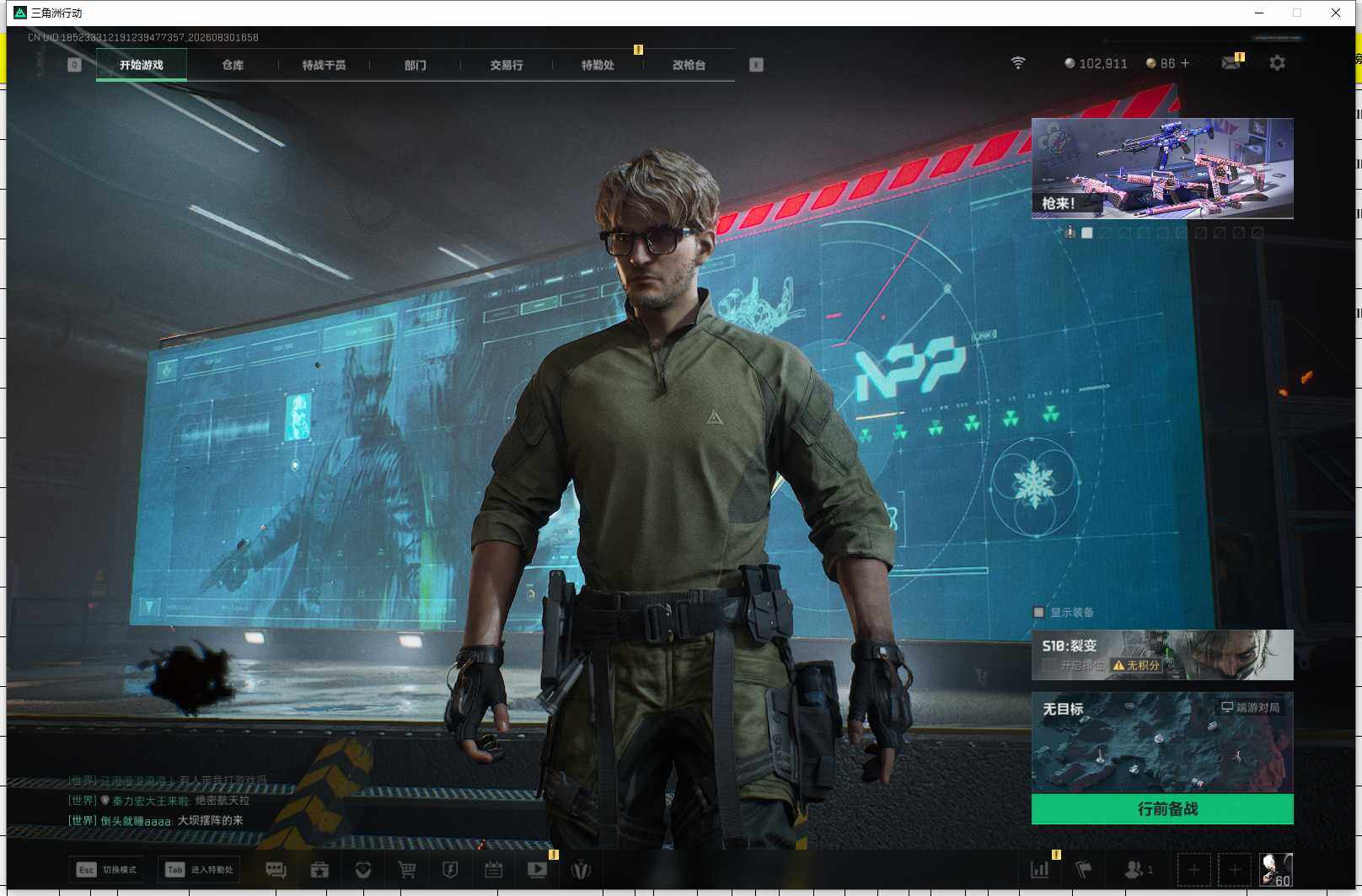Open player avatar profile level 60
The height and width of the screenshot is (896, 1362).
pos(1275,870)
